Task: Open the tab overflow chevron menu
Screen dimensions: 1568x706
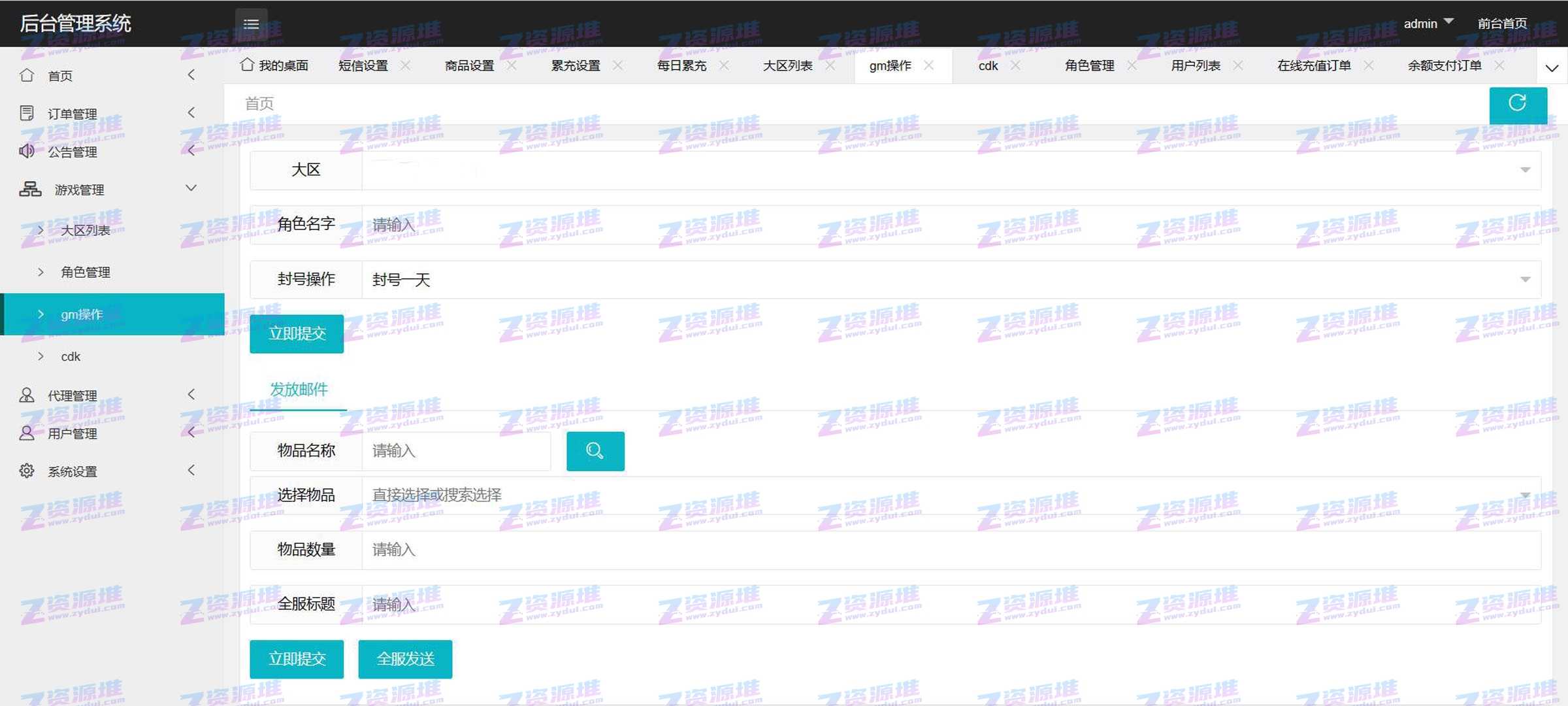Action: (x=1552, y=67)
